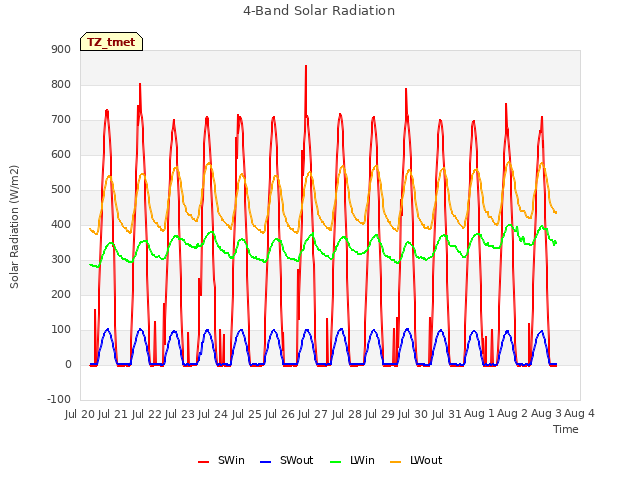640x480 pixels.
Task: Click the SWin red legend swatch
Action: (203, 462)
